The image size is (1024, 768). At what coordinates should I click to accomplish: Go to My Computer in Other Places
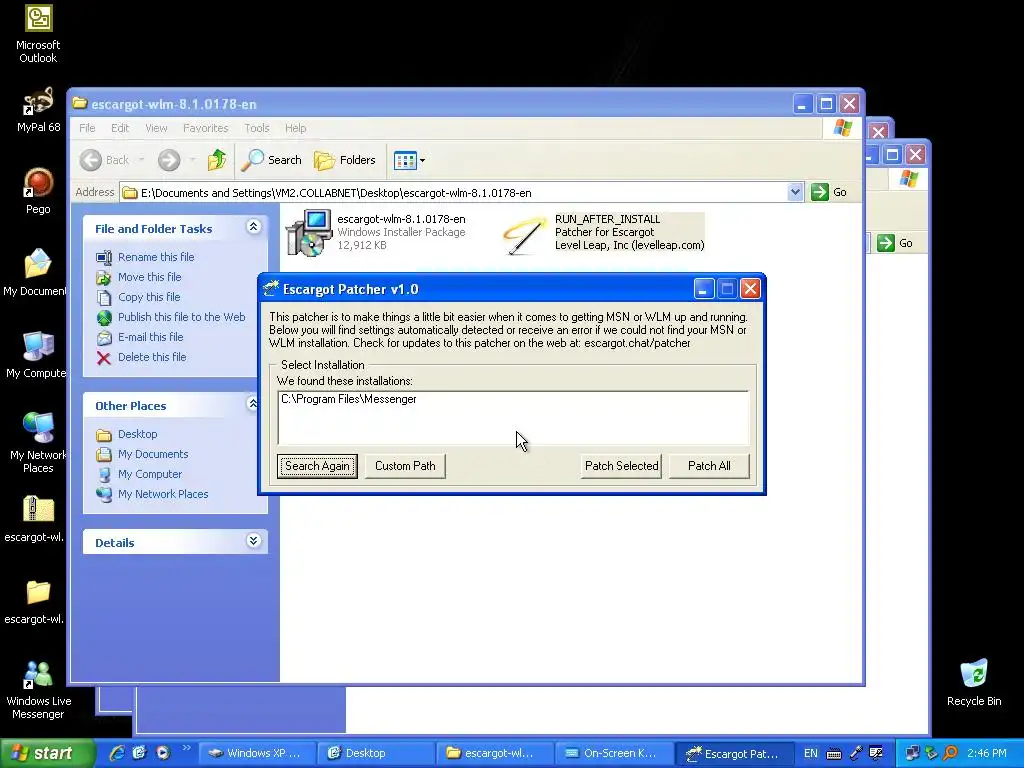click(x=150, y=474)
